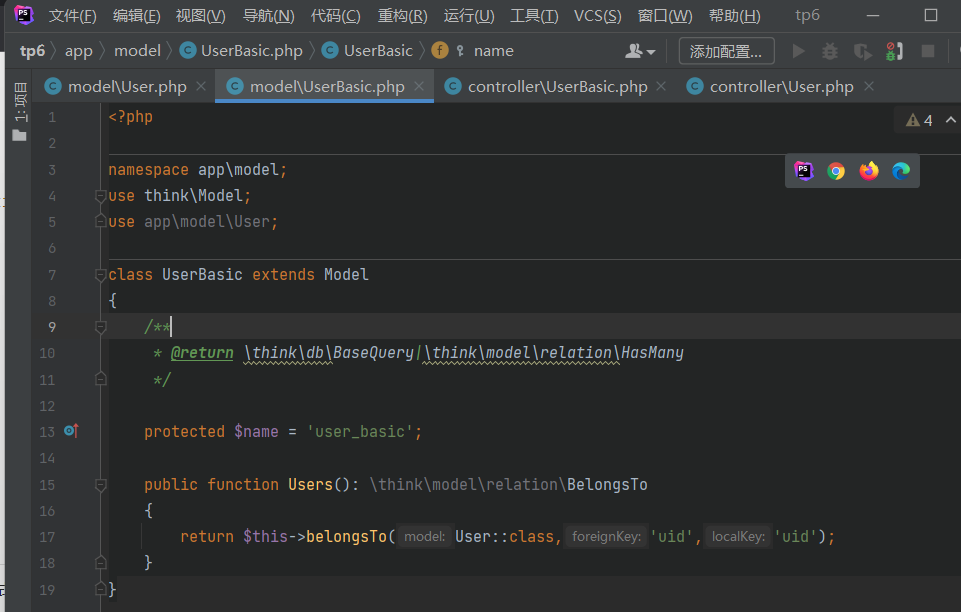Open the 运行(U) menu
The height and width of the screenshot is (612, 961).
[469, 15]
